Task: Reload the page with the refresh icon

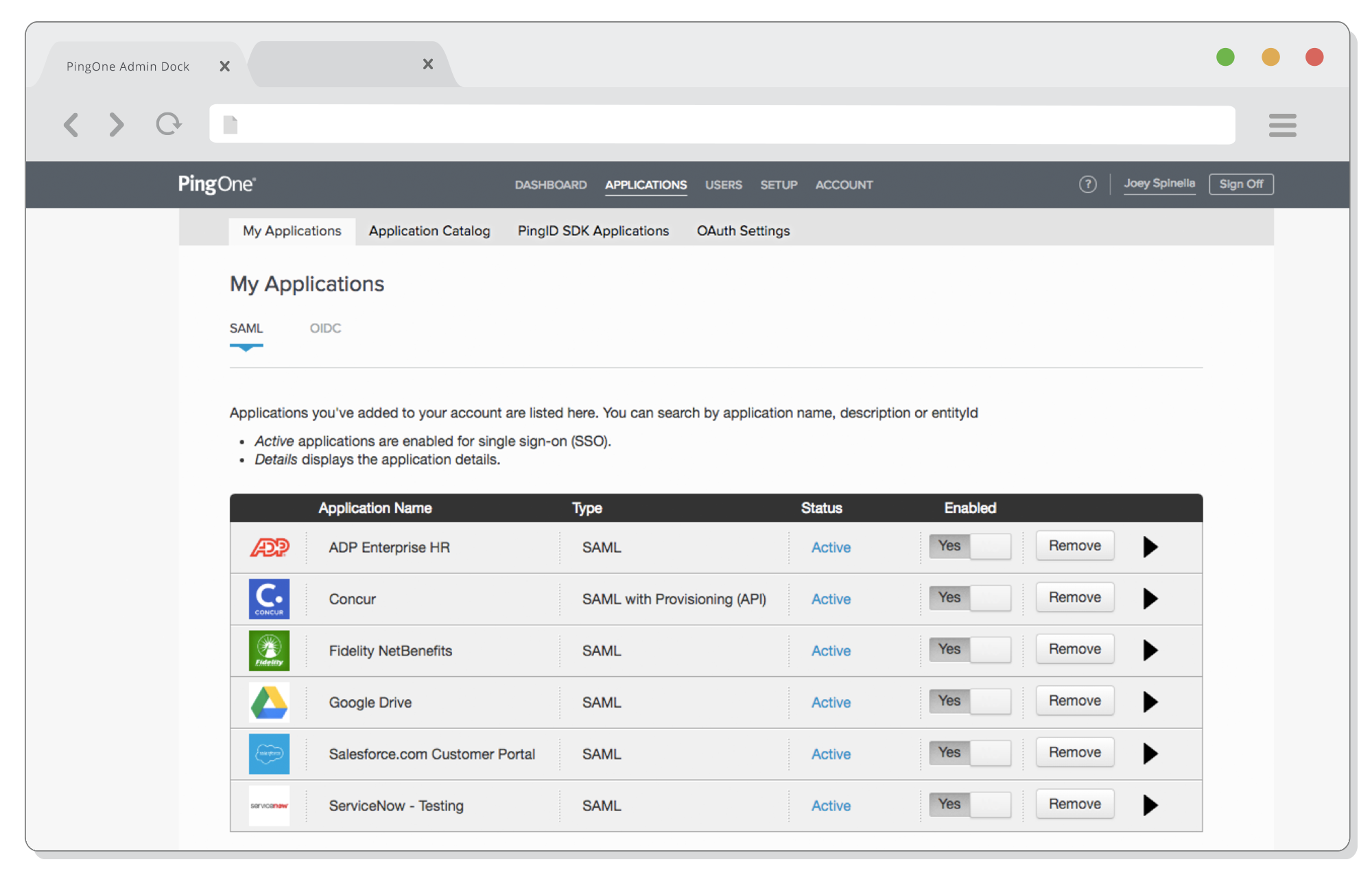Action: pos(168,124)
